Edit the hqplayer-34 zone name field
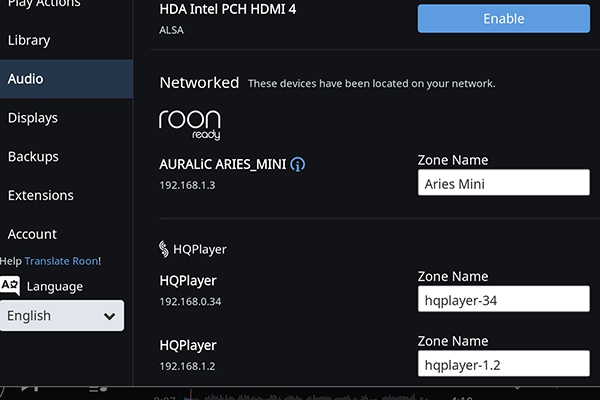 pyautogui.click(x=504, y=299)
